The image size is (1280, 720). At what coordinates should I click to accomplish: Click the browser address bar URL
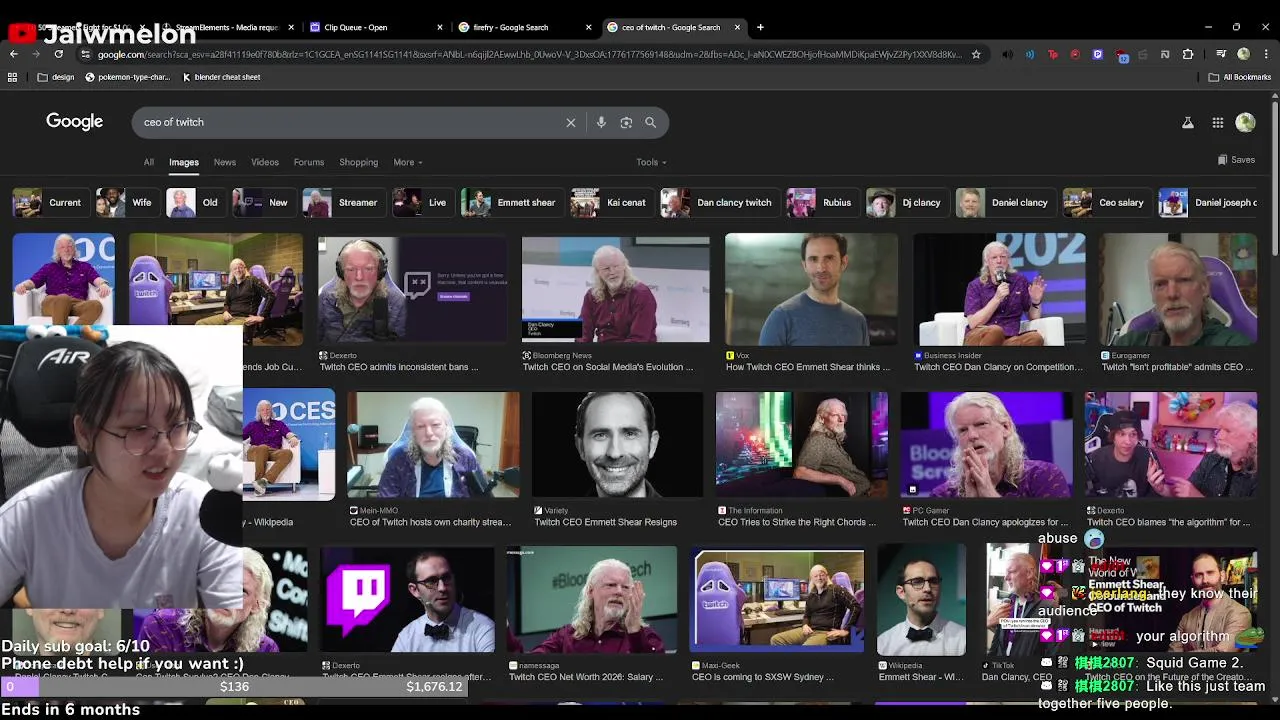click(530, 54)
